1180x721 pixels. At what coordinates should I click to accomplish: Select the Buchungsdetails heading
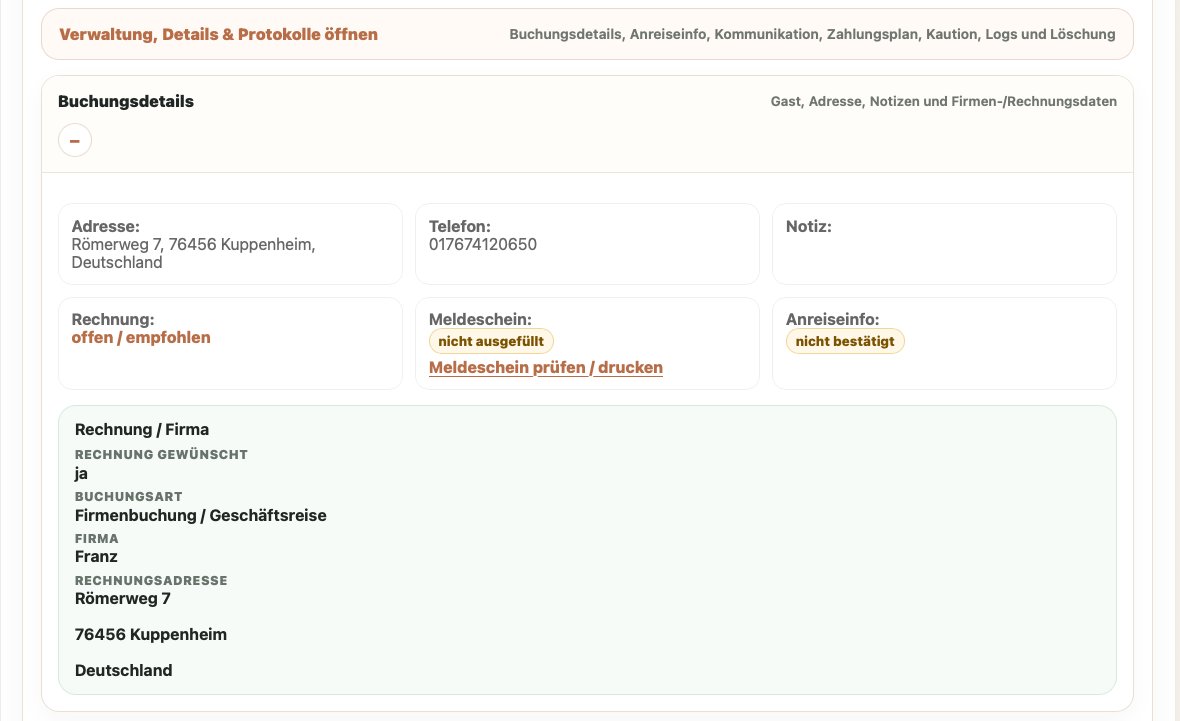coord(126,102)
